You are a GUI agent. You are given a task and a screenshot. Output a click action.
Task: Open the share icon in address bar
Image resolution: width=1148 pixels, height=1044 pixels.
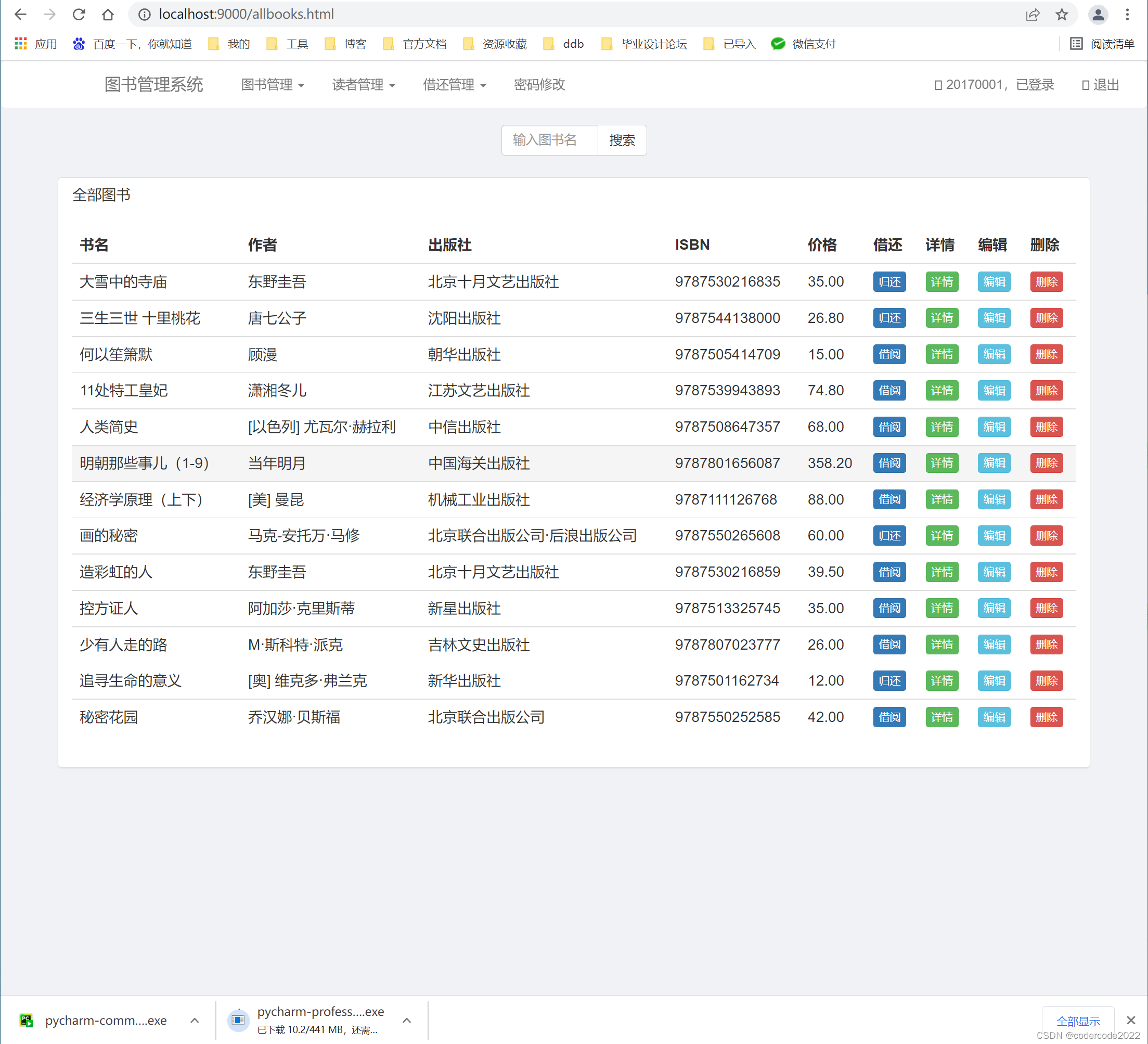[1034, 14]
